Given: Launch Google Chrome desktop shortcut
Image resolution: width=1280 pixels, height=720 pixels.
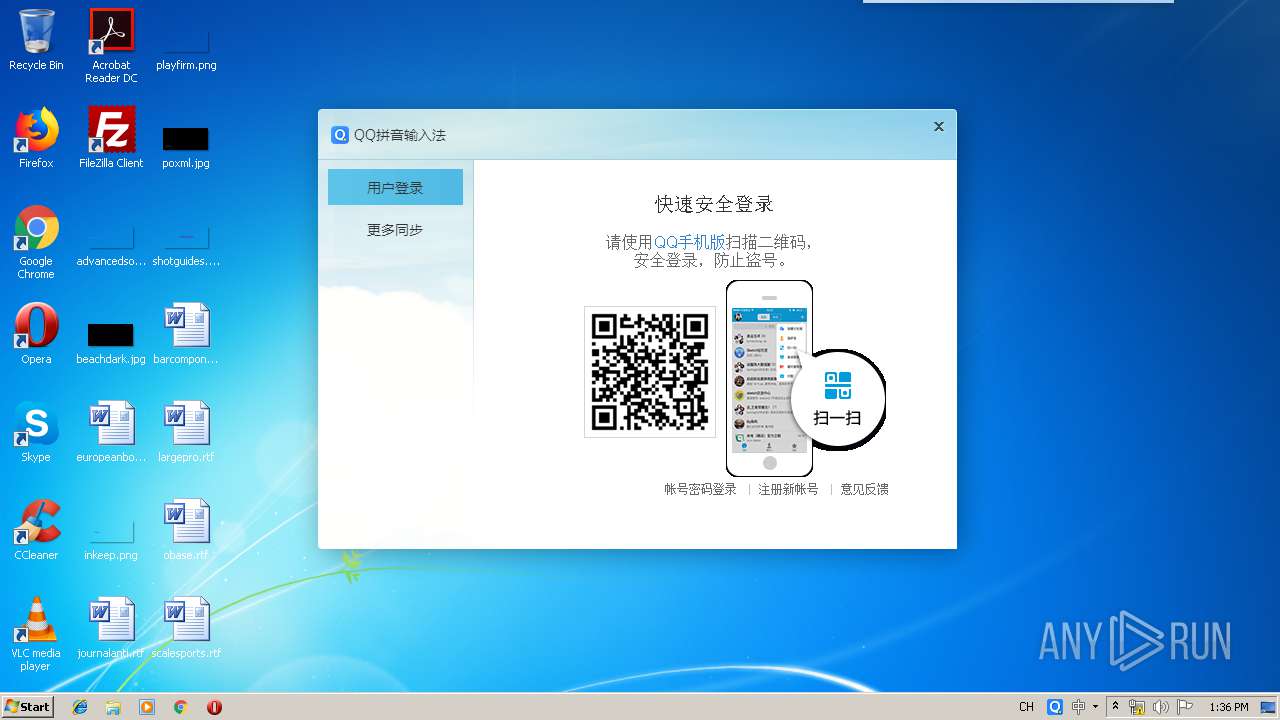Looking at the screenshot, I should click(x=36, y=242).
